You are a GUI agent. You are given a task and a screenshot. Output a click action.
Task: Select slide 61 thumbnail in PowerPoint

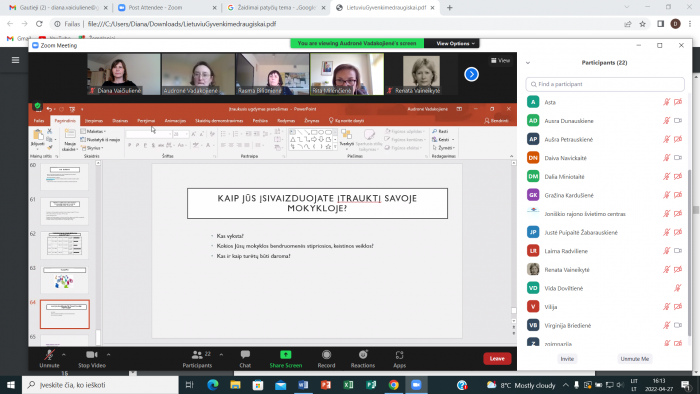64,211
